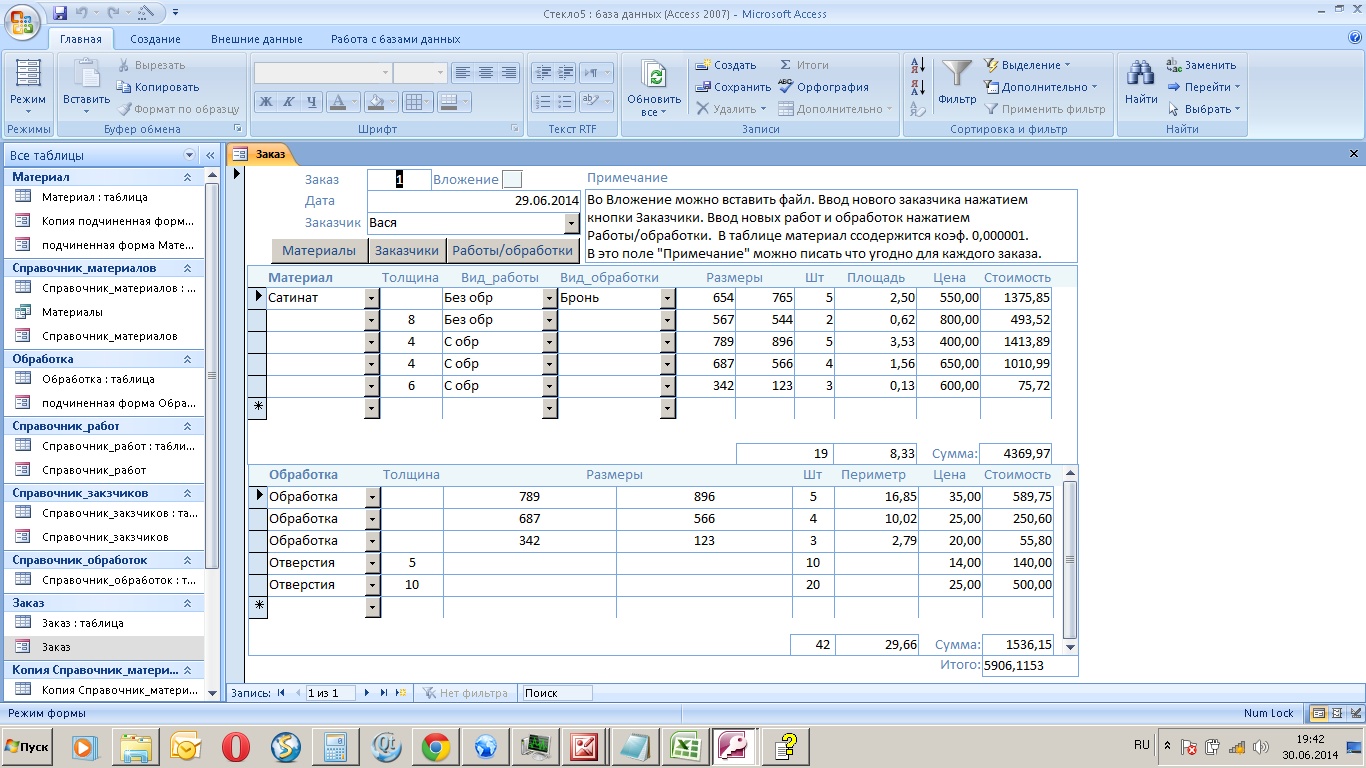Collapse the Обработка group

click(187, 359)
